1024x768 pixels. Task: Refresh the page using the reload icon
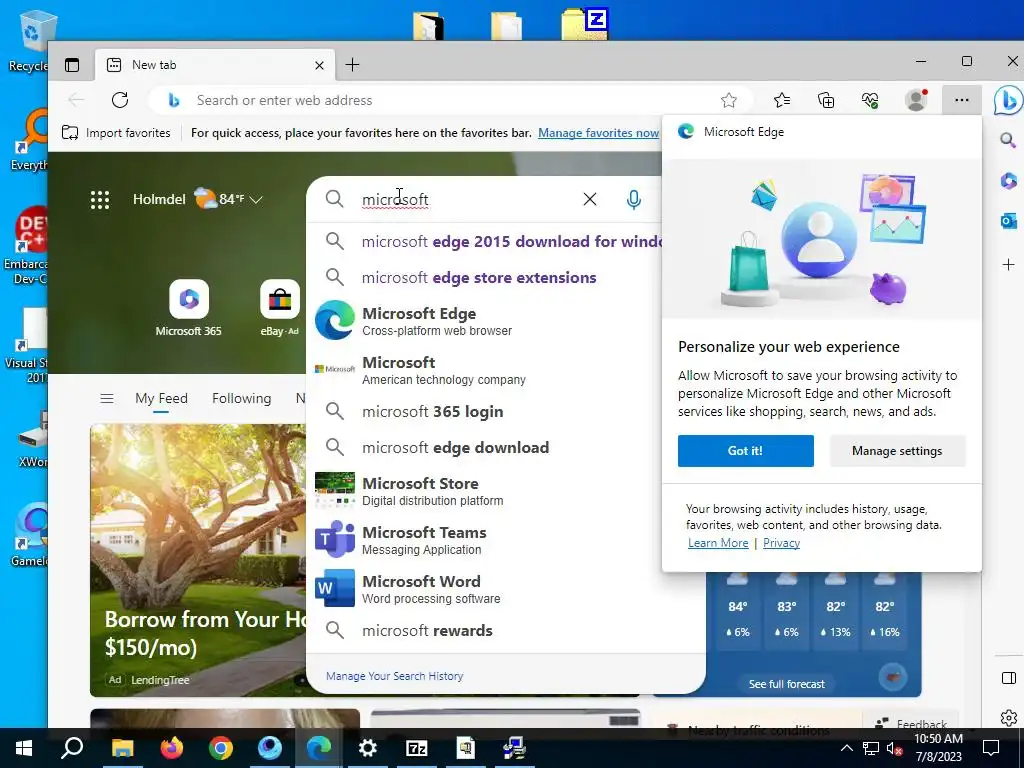[x=120, y=100]
